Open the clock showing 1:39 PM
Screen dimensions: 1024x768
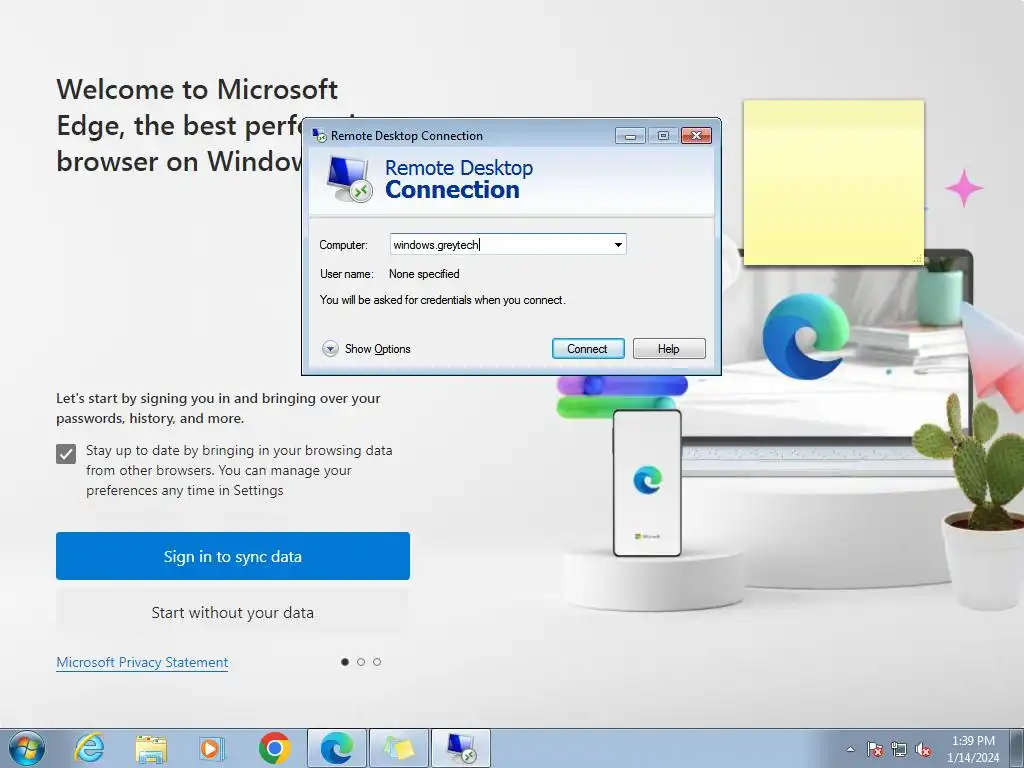(x=973, y=749)
